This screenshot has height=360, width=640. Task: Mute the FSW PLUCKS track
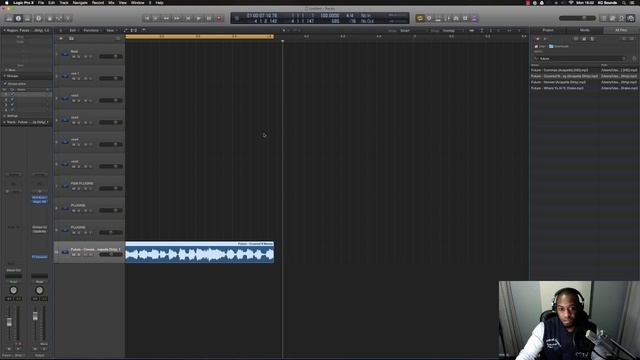pos(74,188)
